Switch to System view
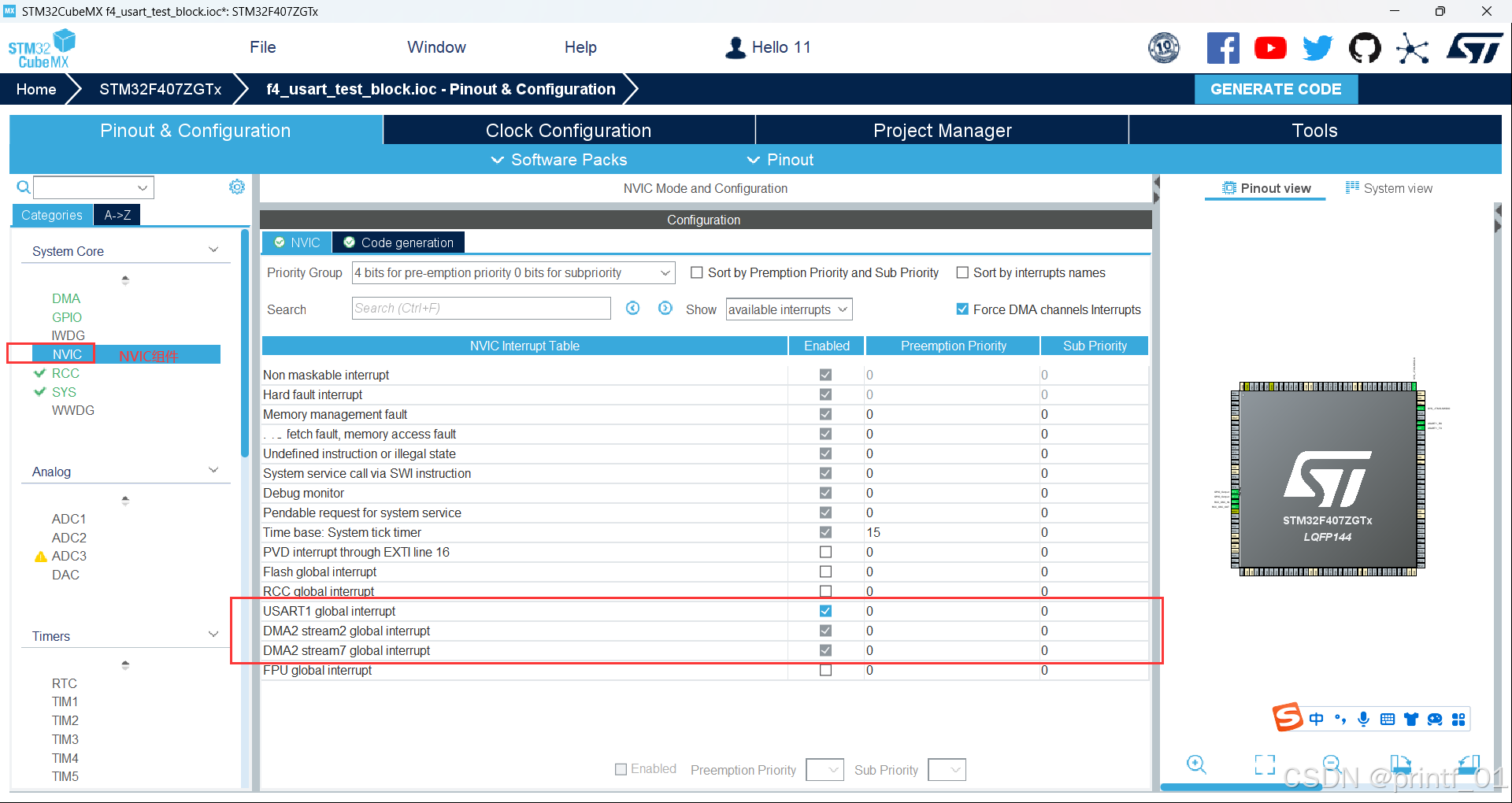This screenshot has width=1512, height=803. pos(1389,188)
